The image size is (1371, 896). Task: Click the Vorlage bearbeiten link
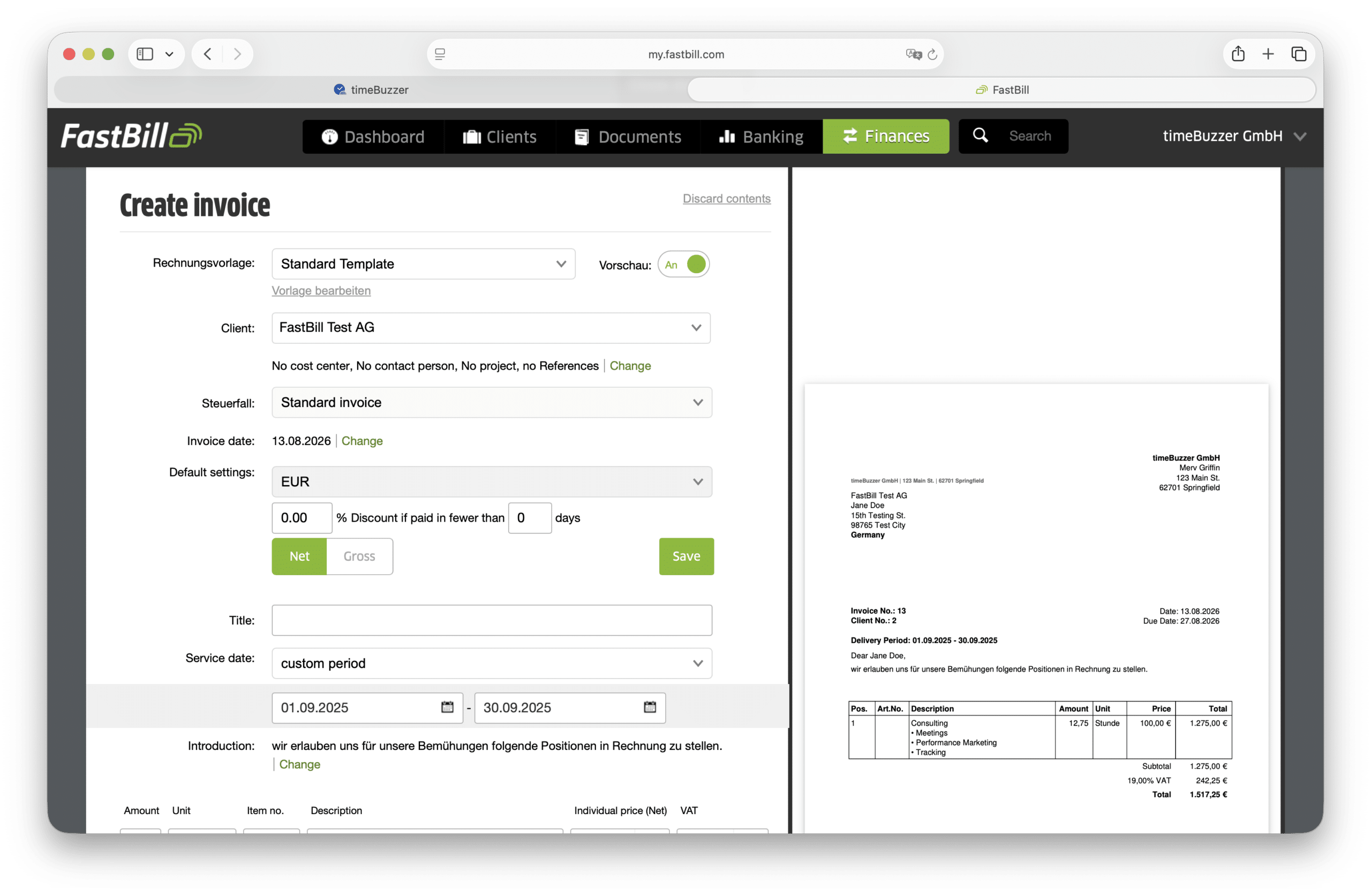point(321,290)
